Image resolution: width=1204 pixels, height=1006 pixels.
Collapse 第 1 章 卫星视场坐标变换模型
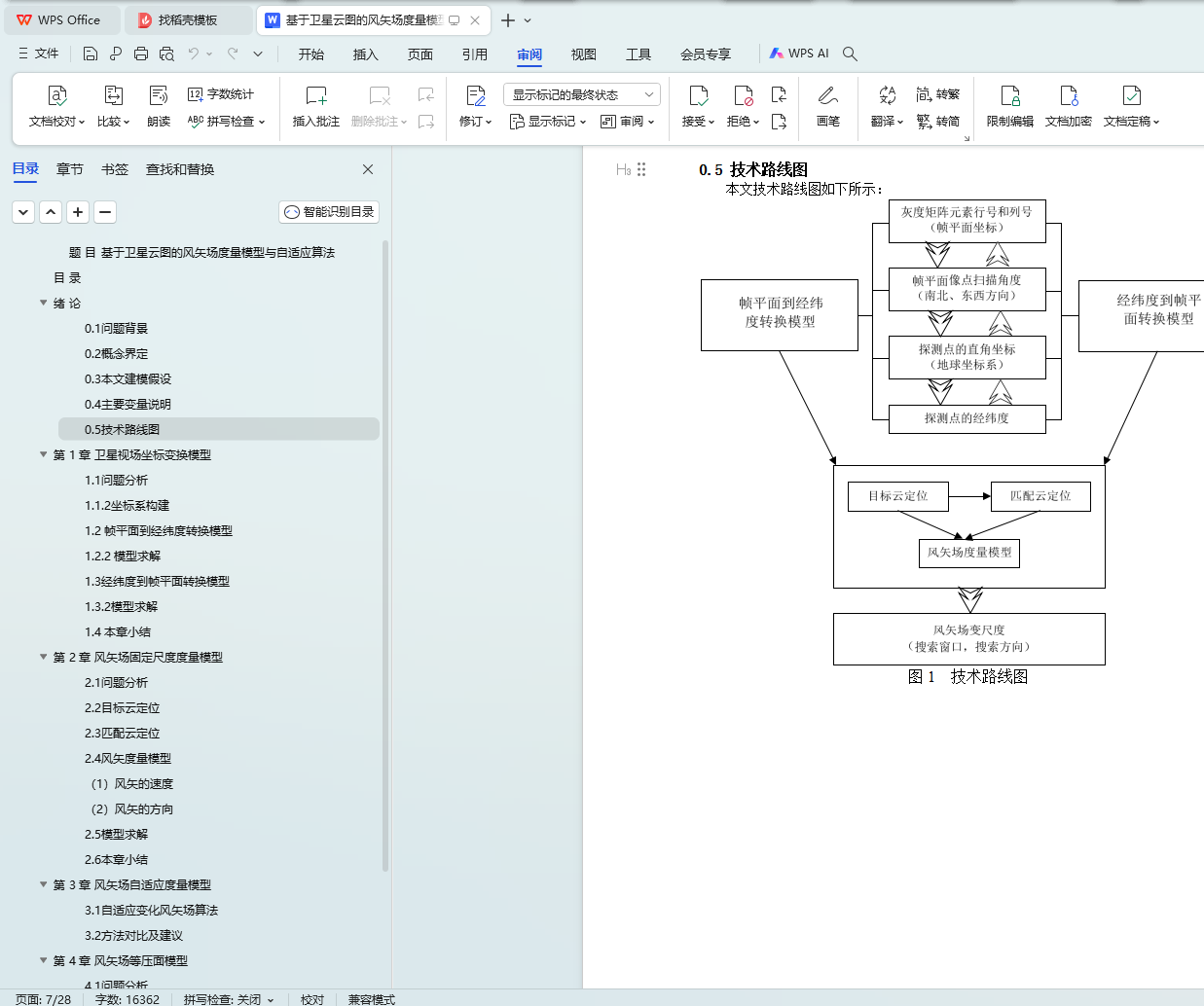(43, 454)
